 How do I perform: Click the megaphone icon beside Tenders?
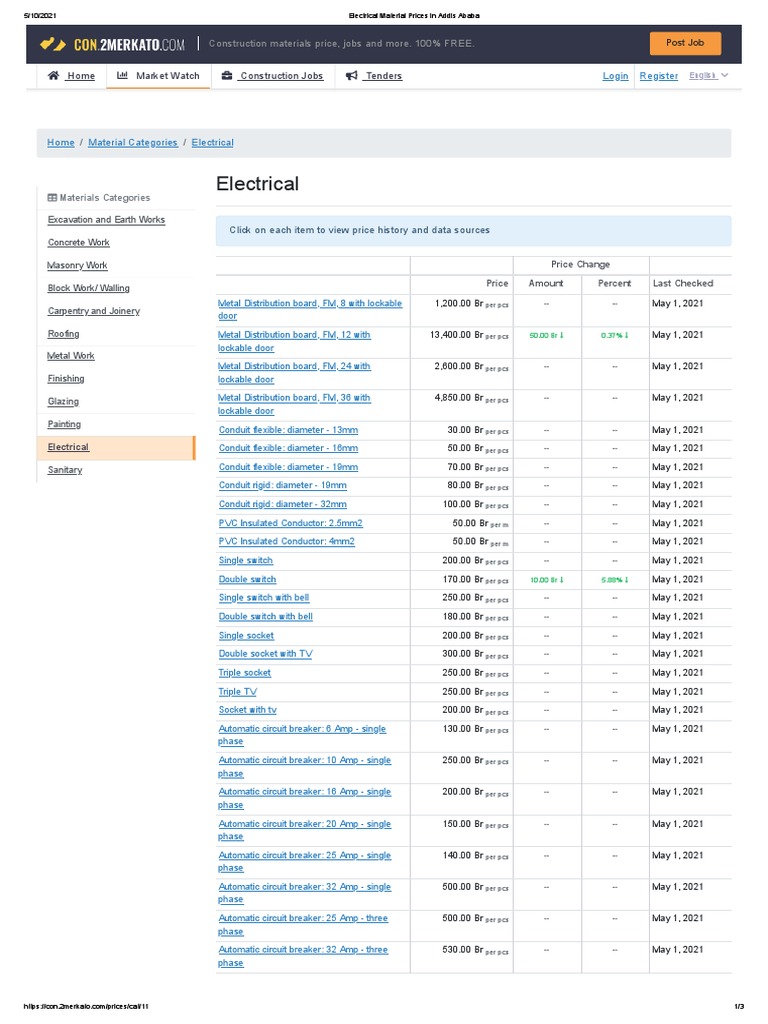(351, 76)
